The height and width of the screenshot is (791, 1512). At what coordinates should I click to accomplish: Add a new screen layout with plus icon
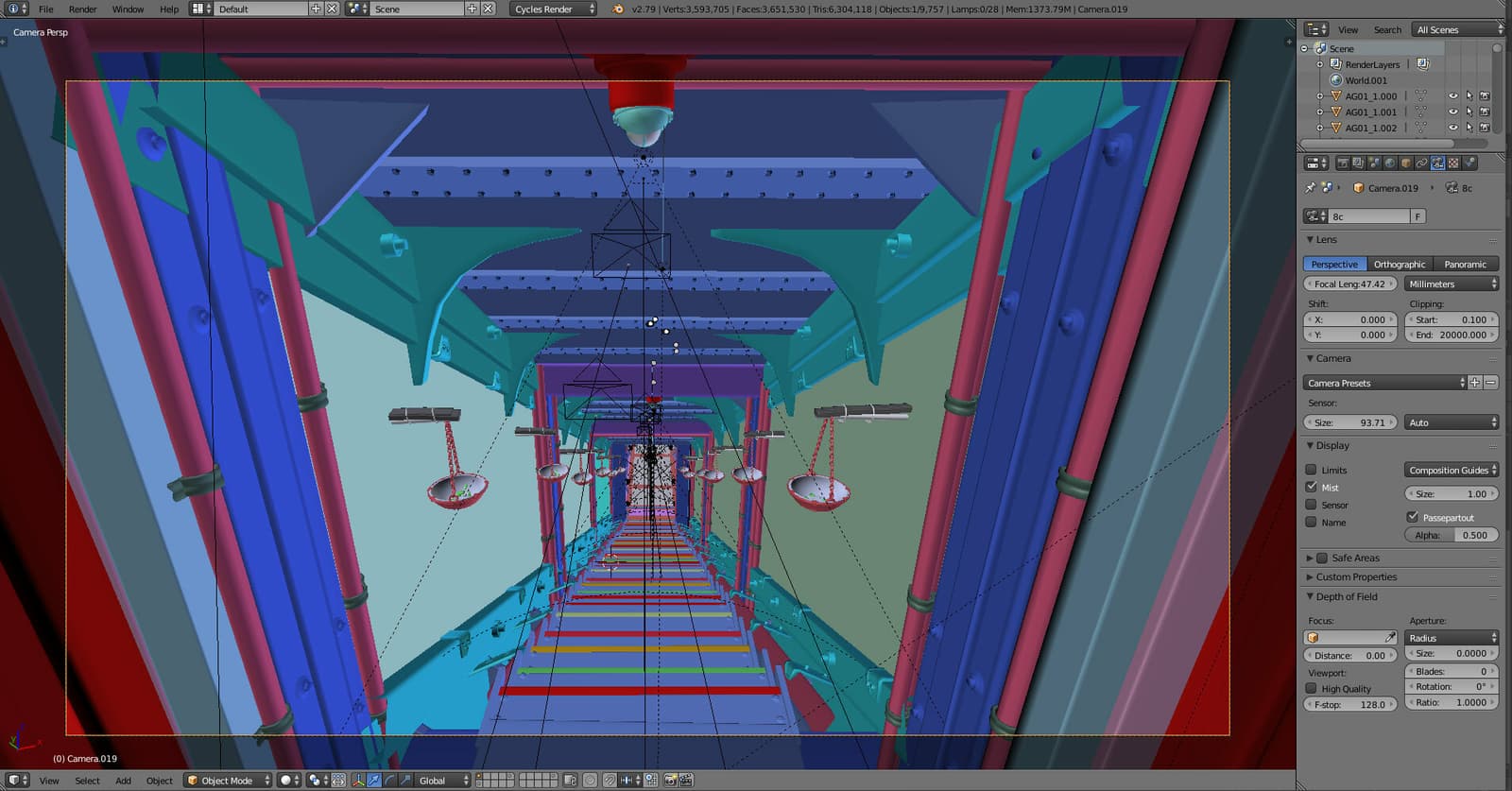point(317,9)
